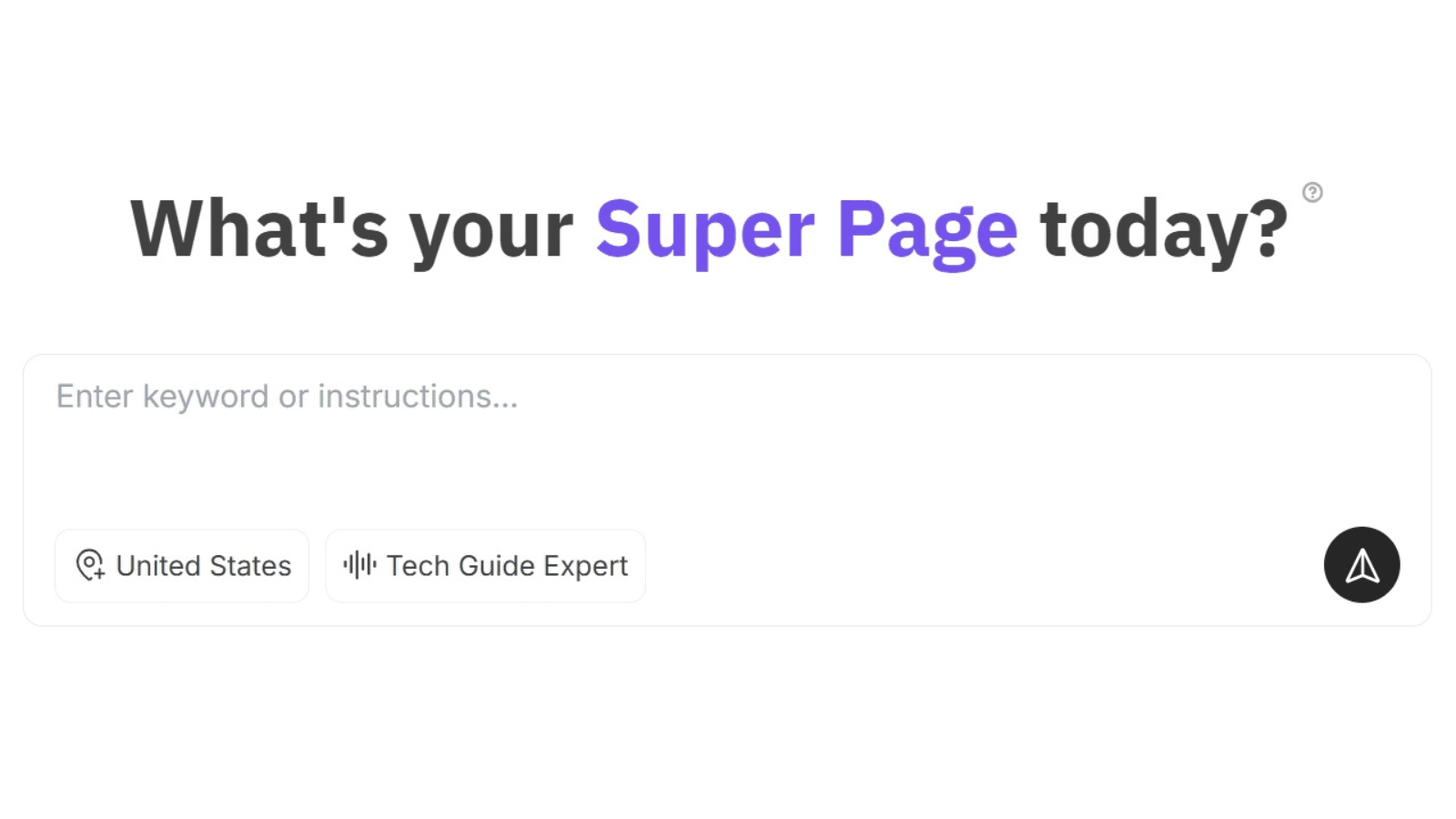The height and width of the screenshot is (819, 1456).
Task: Tap the map pin symbol in United States selector
Action: [x=90, y=565]
